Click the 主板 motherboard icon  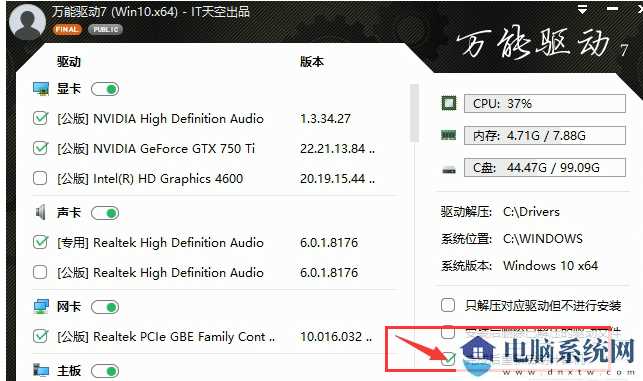tap(41, 370)
